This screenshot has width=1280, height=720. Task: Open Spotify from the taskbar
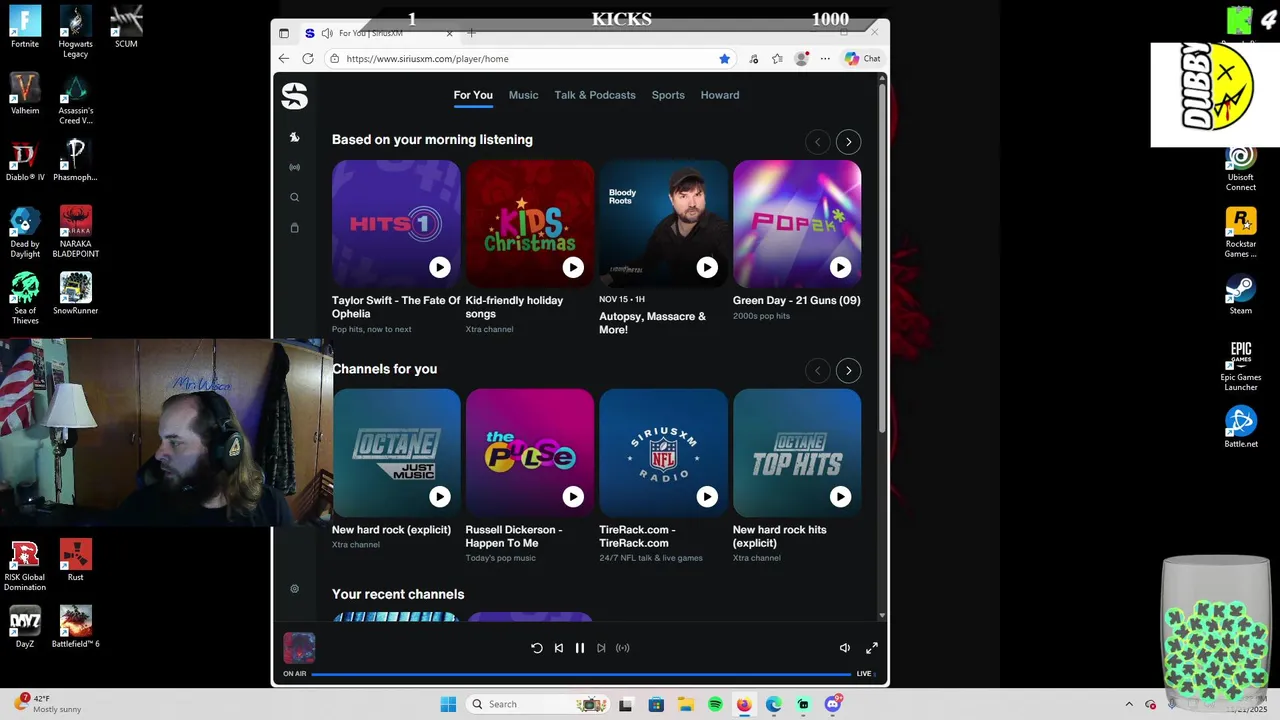(x=715, y=704)
